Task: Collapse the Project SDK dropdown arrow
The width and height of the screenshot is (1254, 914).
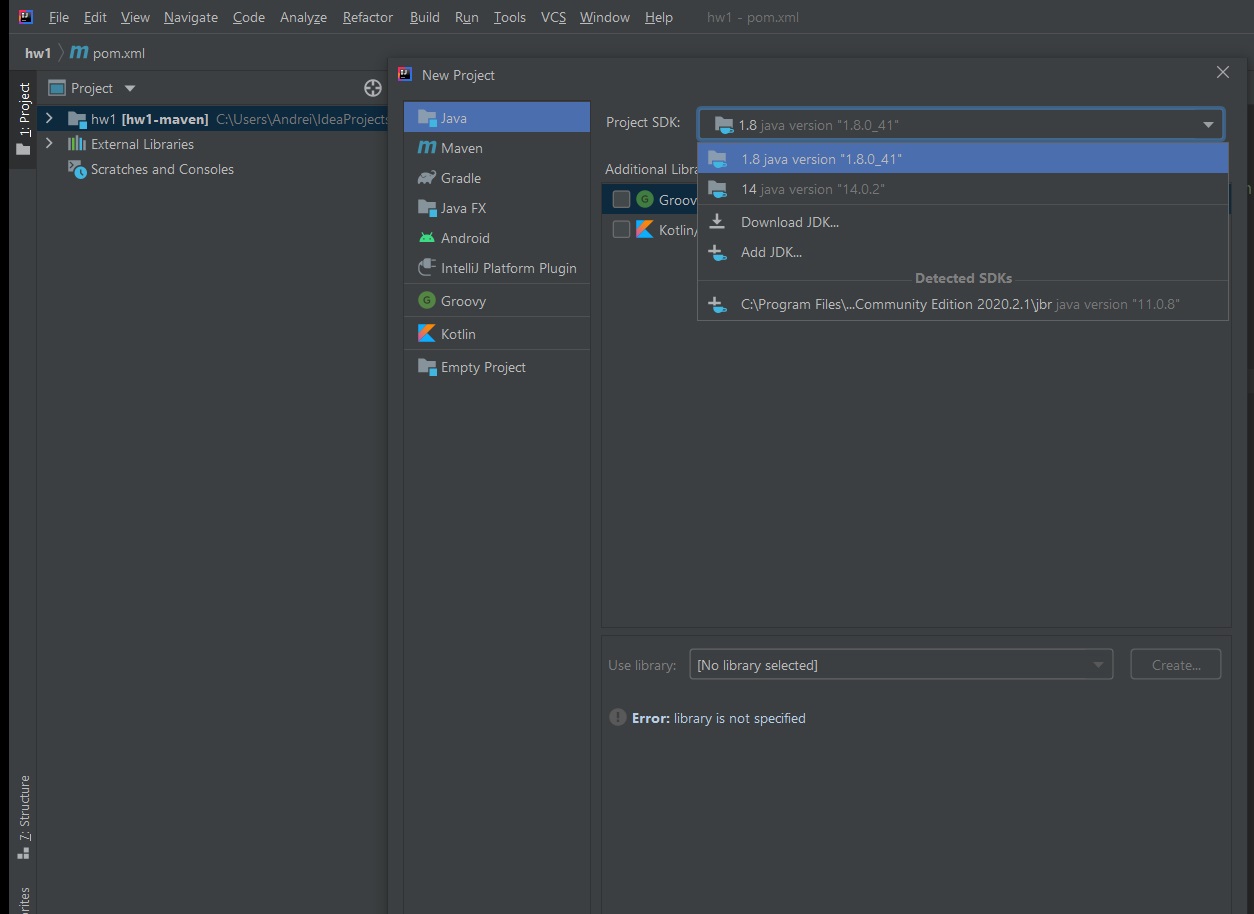Action: (1208, 125)
